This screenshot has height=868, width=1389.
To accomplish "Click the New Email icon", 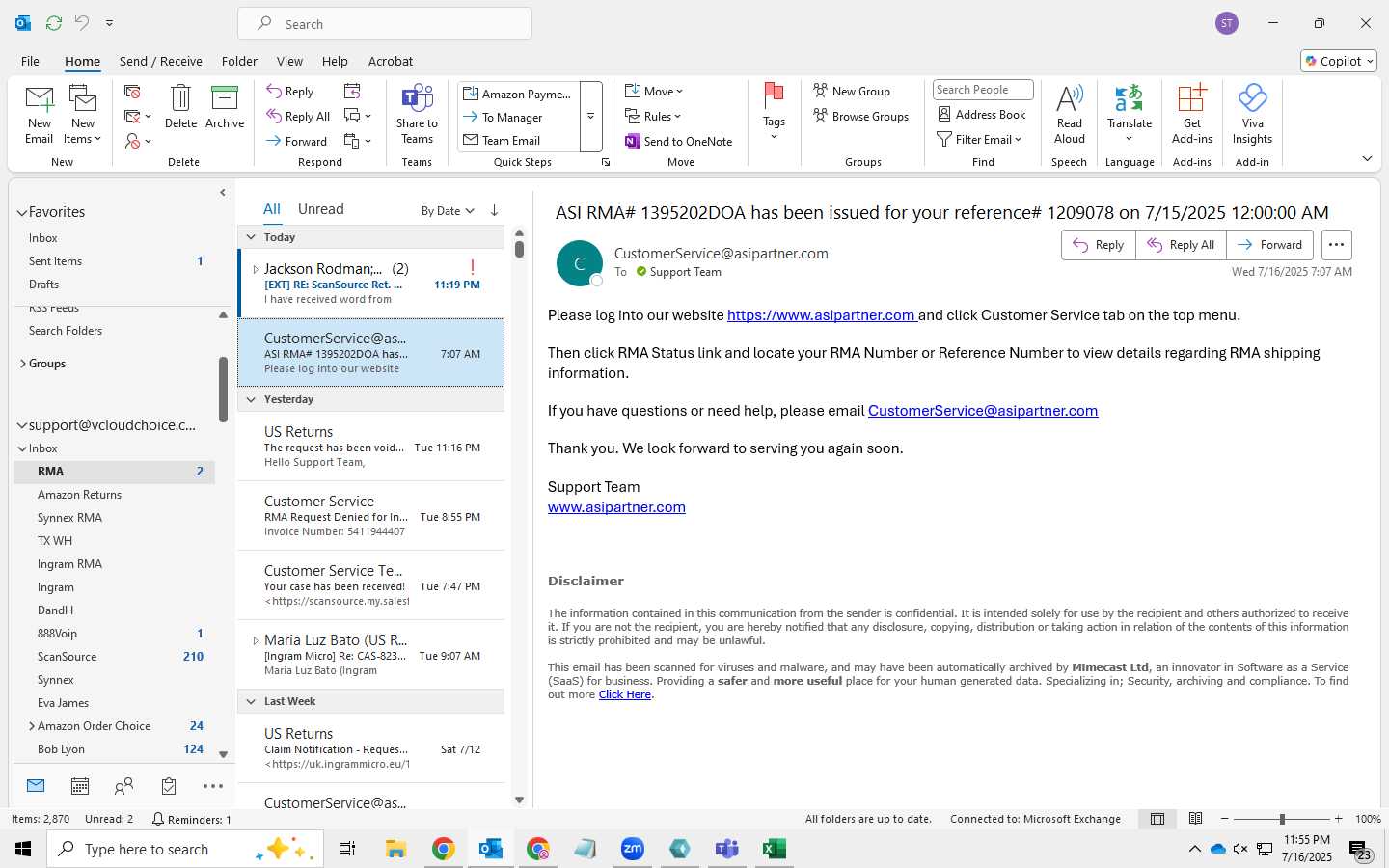I will [40, 114].
